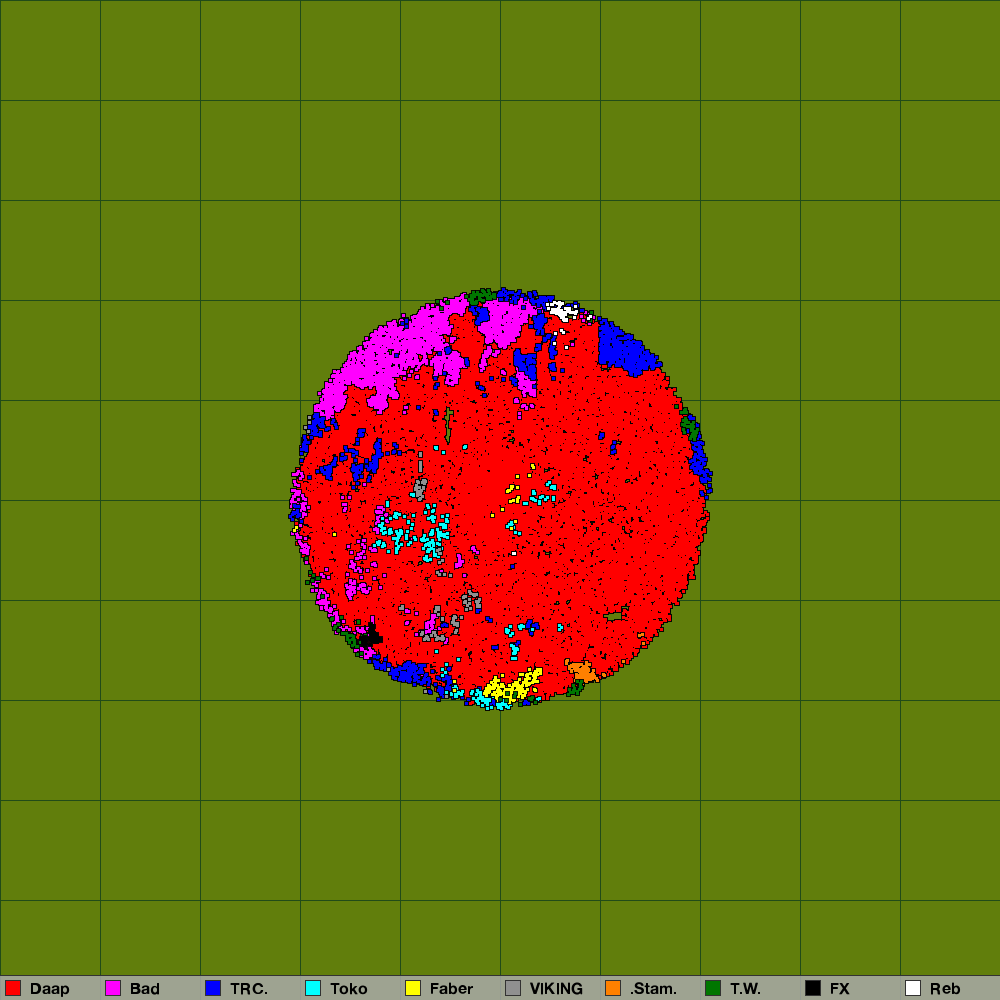Click the yellow Faber legend swatch
The height and width of the screenshot is (1000, 1000).
coord(413,988)
